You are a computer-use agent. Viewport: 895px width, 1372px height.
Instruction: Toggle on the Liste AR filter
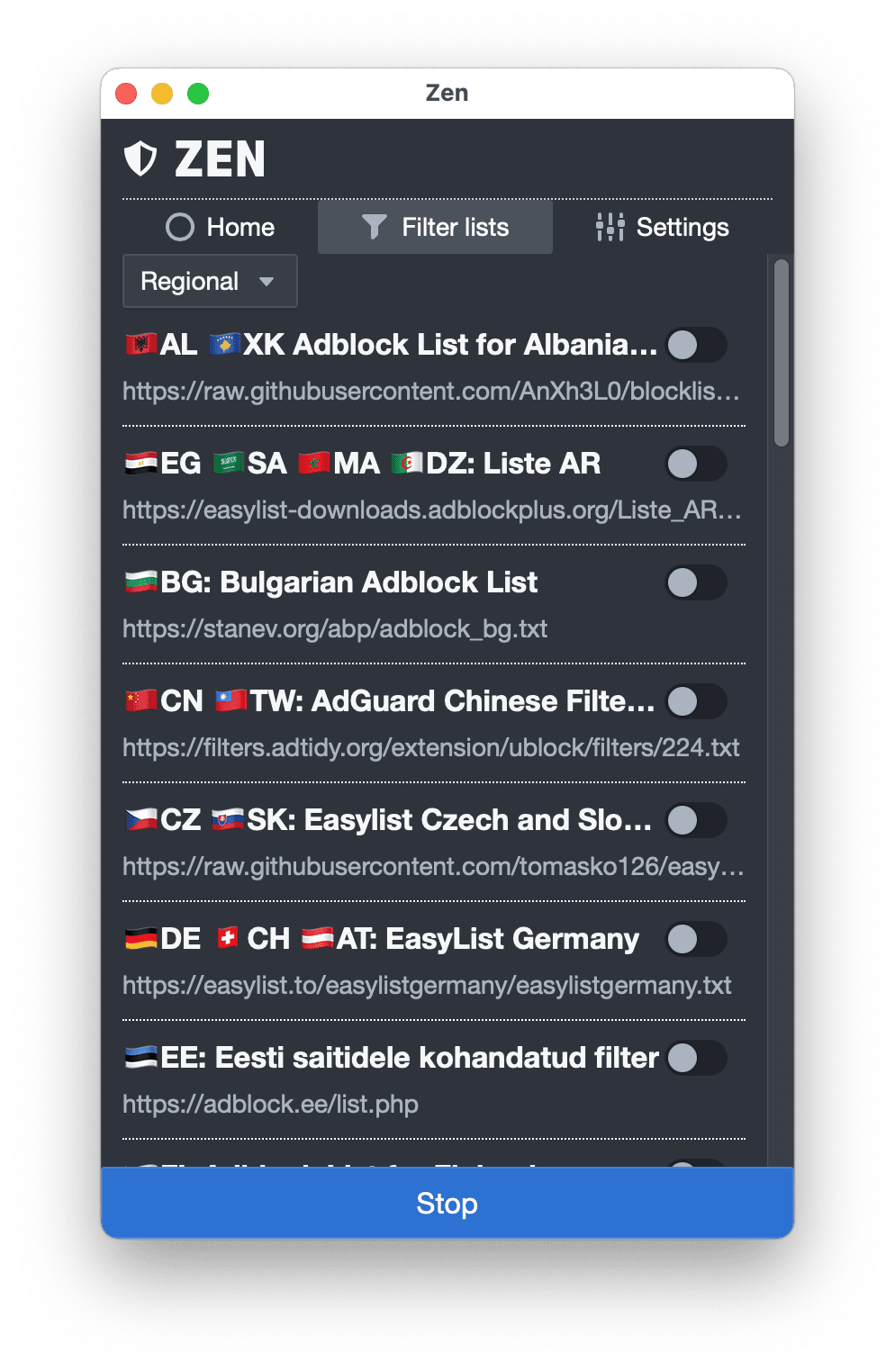tap(696, 464)
